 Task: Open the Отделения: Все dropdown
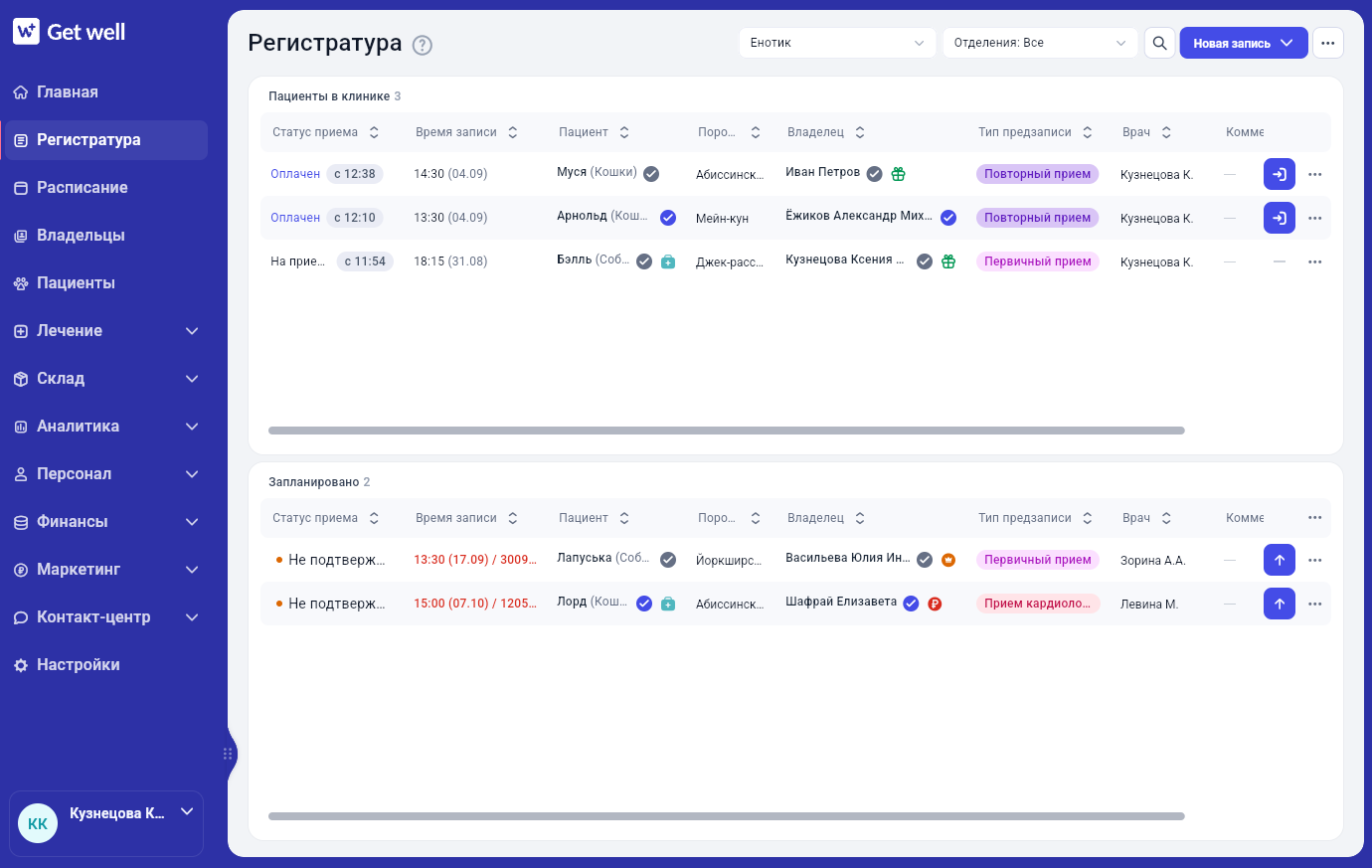pos(1040,43)
